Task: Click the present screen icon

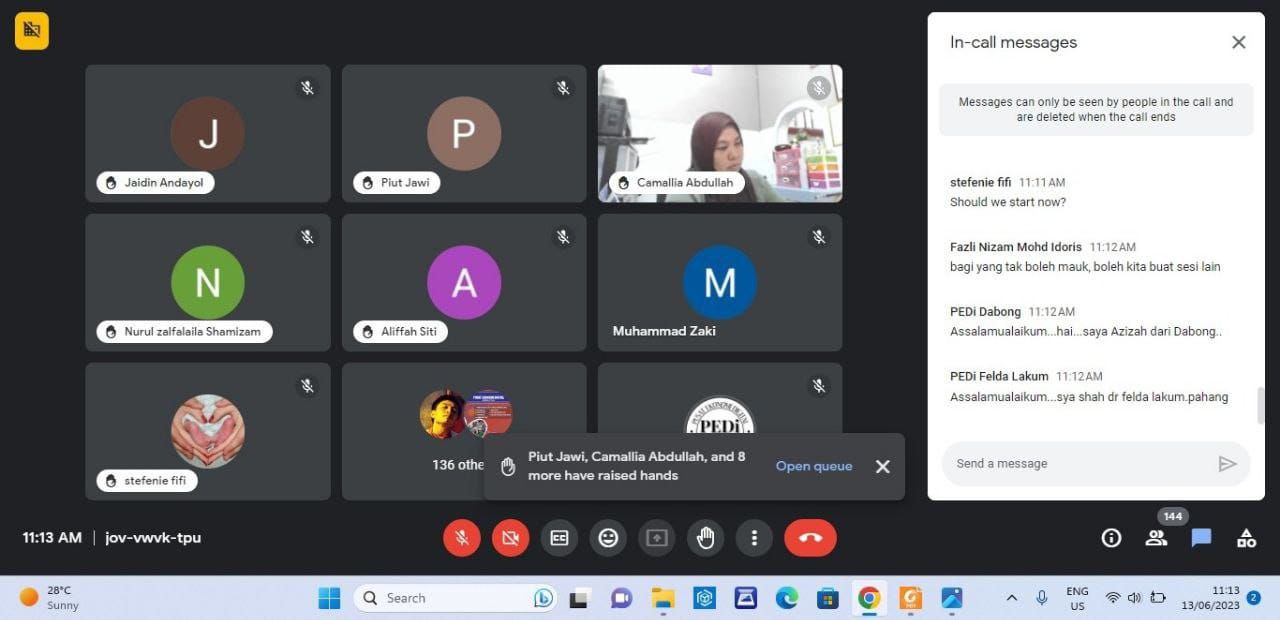Action: (656, 538)
